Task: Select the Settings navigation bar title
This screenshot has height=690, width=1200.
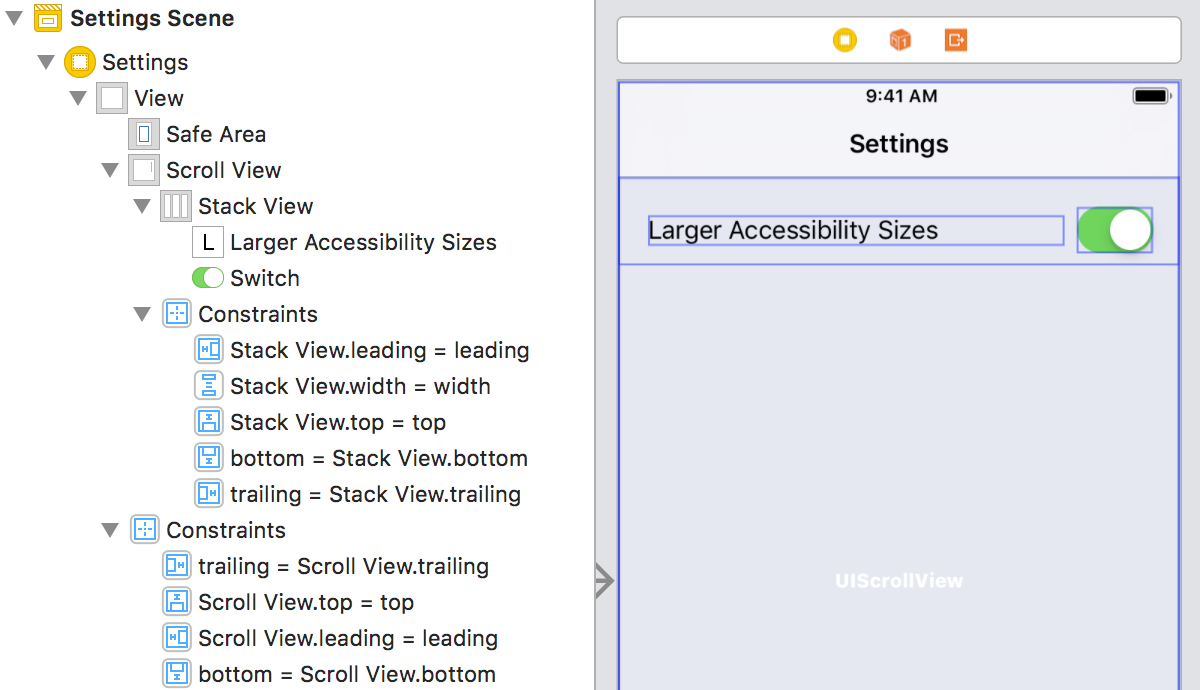Action: click(x=898, y=143)
